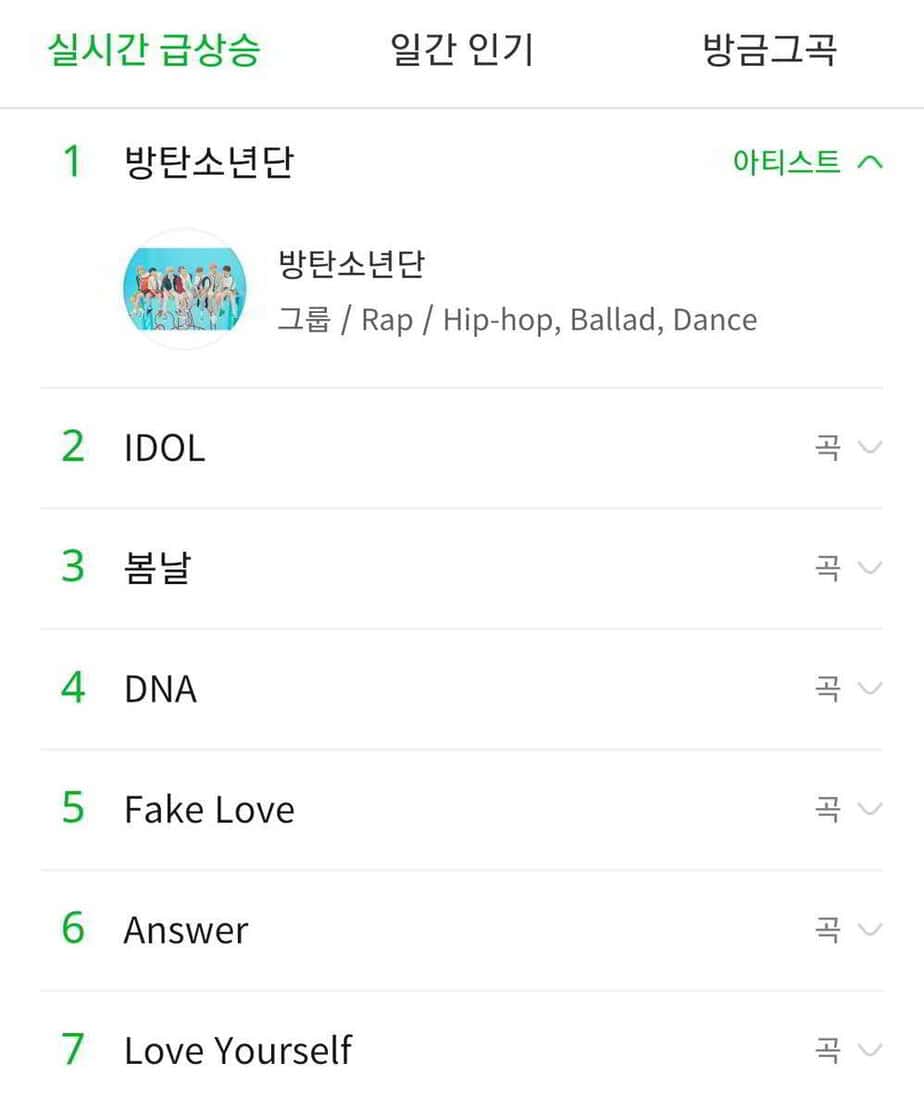This screenshot has height=1110, width=924.
Task: Expand the Love Yourself entry chevron
Action: click(x=870, y=1050)
